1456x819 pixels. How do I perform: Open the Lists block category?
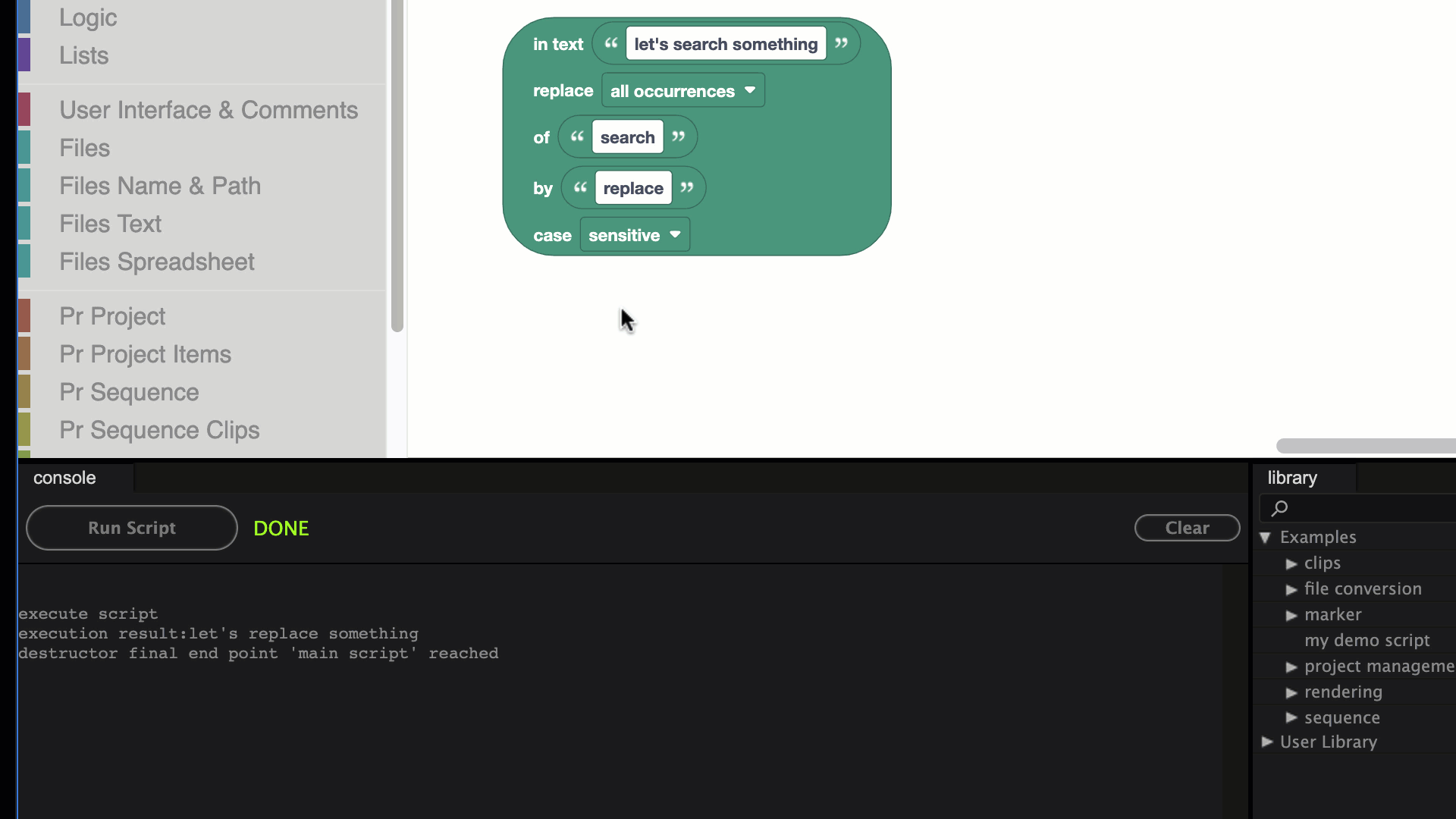click(x=84, y=55)
